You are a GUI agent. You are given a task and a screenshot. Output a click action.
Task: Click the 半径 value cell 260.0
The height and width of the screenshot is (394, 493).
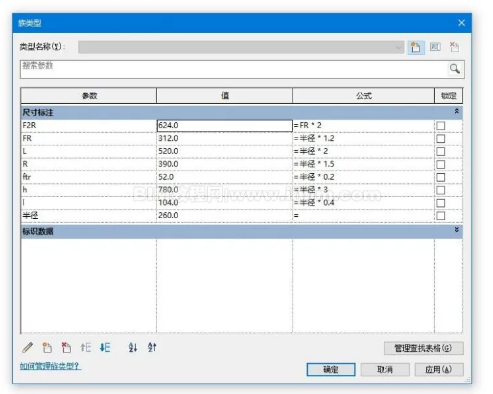click(x=225, y=215)
